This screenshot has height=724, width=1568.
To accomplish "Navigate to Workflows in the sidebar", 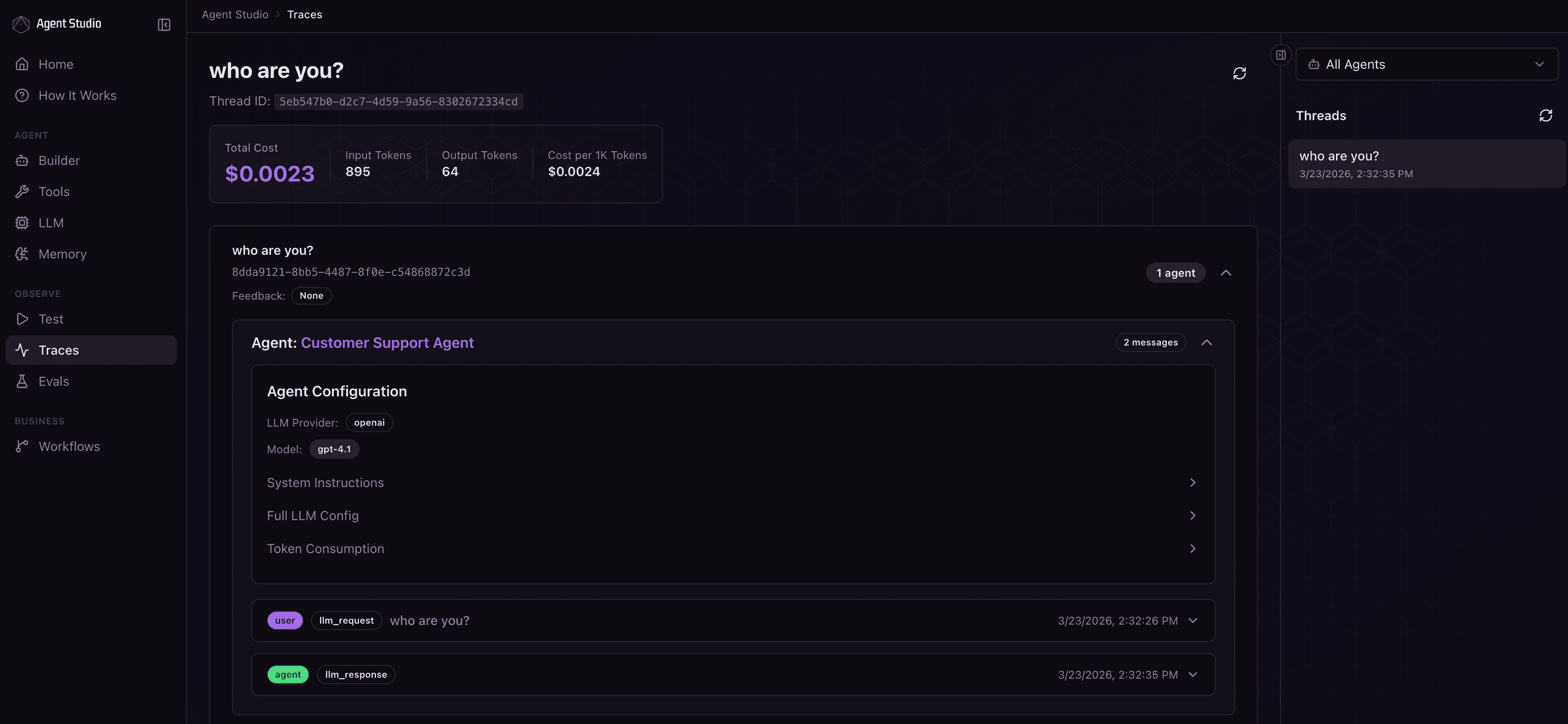I will [69, 447].
